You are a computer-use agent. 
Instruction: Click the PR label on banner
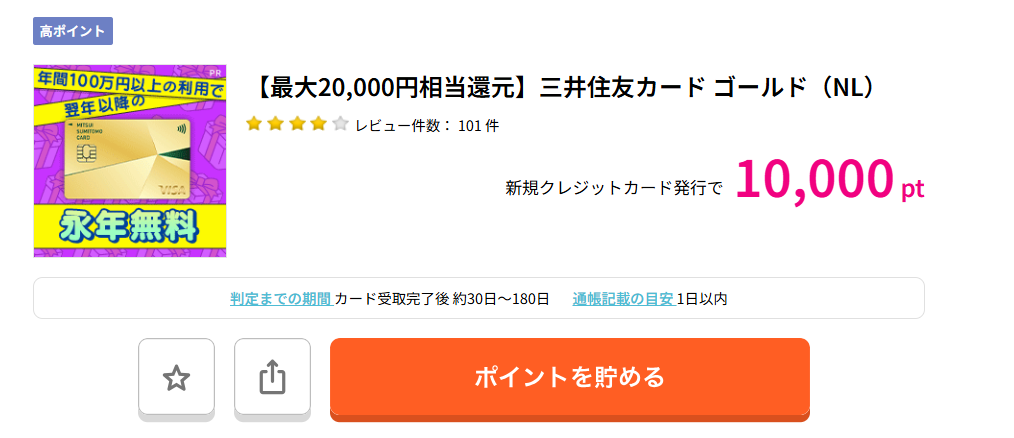point(216,71)
